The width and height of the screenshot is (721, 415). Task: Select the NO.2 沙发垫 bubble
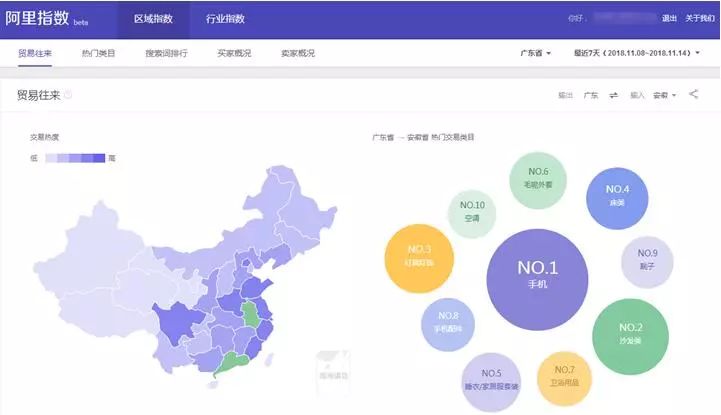tap(630, 334)
